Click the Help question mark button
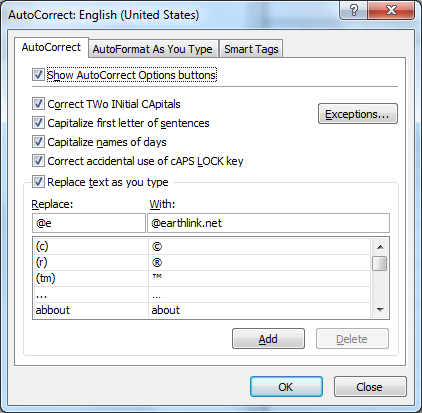This screenshot has height=413, width=422. pyautogui.click(x=353, y=10)
